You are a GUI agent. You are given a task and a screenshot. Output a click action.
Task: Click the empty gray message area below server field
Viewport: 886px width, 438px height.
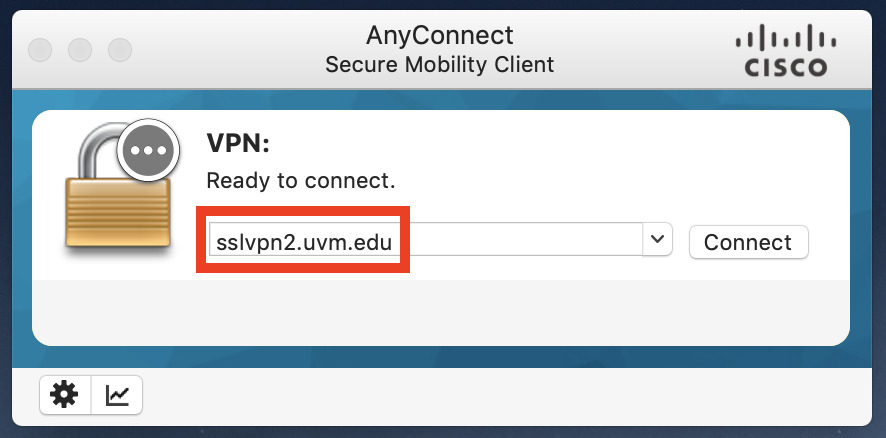coord(440,310)
